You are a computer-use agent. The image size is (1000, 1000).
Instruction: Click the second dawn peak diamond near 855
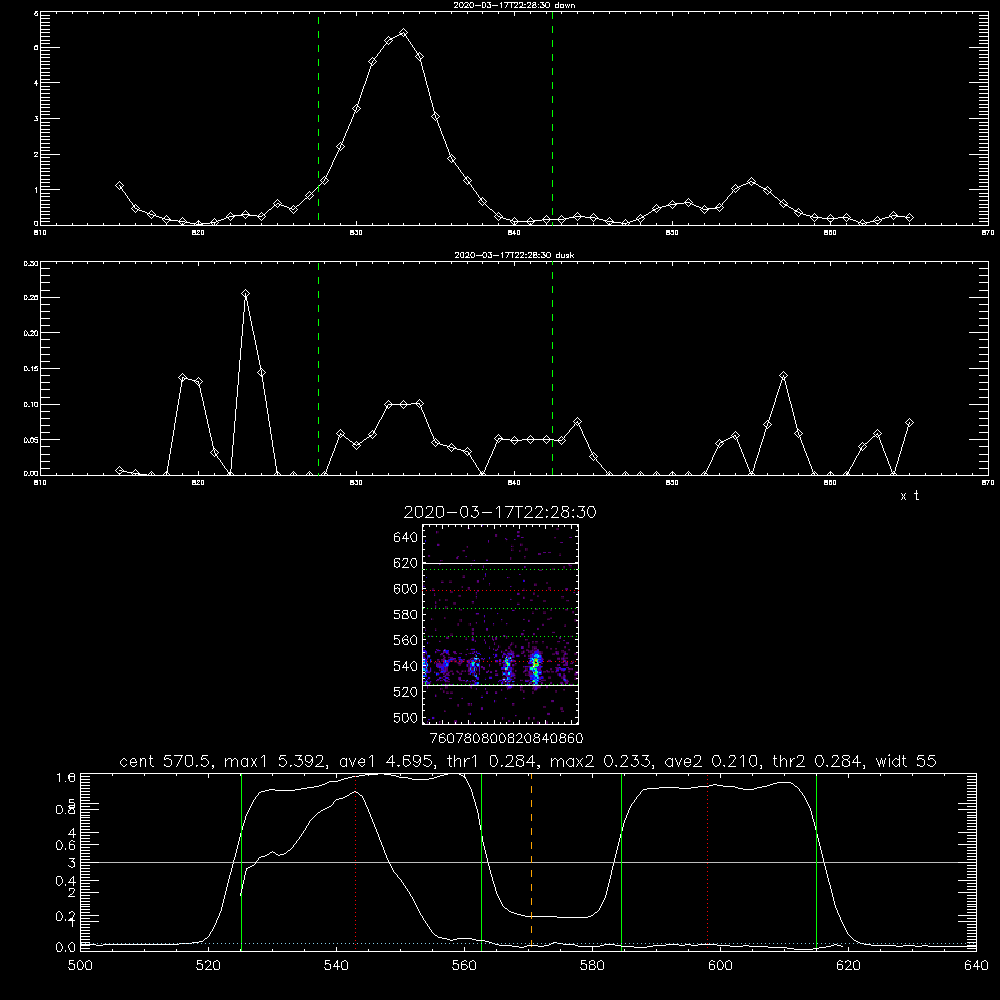click(x=751, y=182)
